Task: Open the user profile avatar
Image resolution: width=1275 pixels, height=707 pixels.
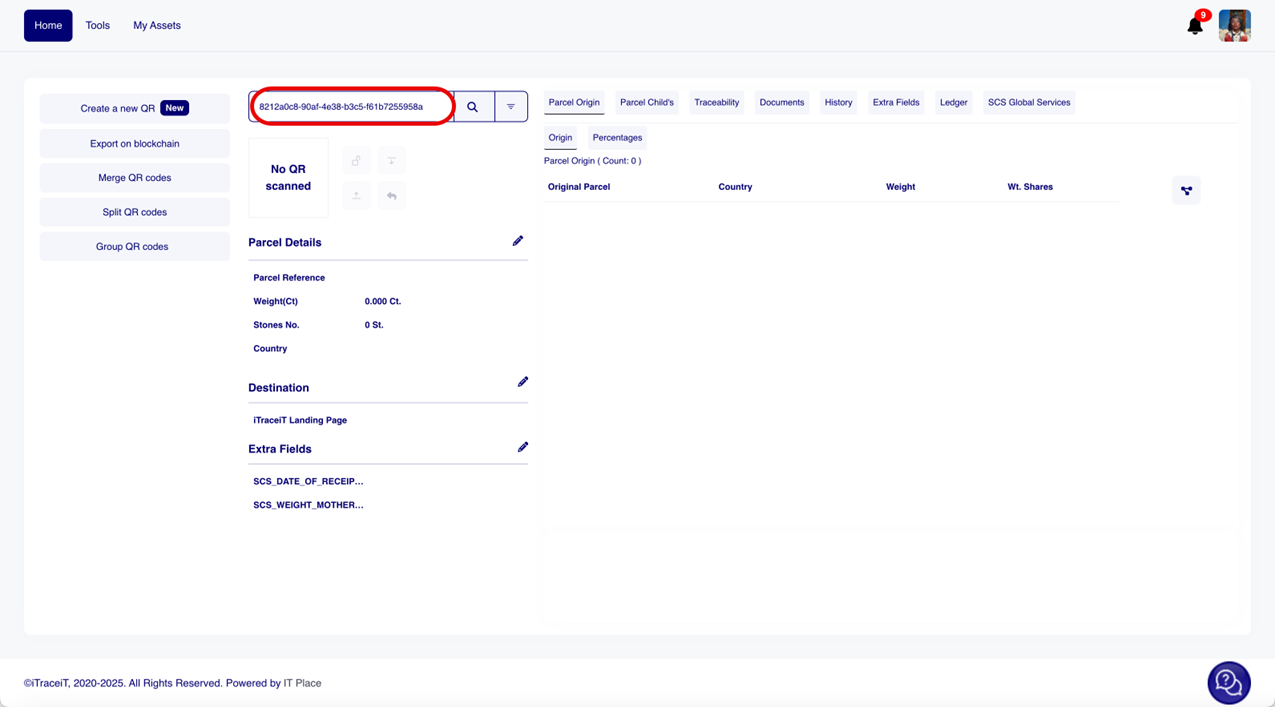Action: coord(1235,26)
